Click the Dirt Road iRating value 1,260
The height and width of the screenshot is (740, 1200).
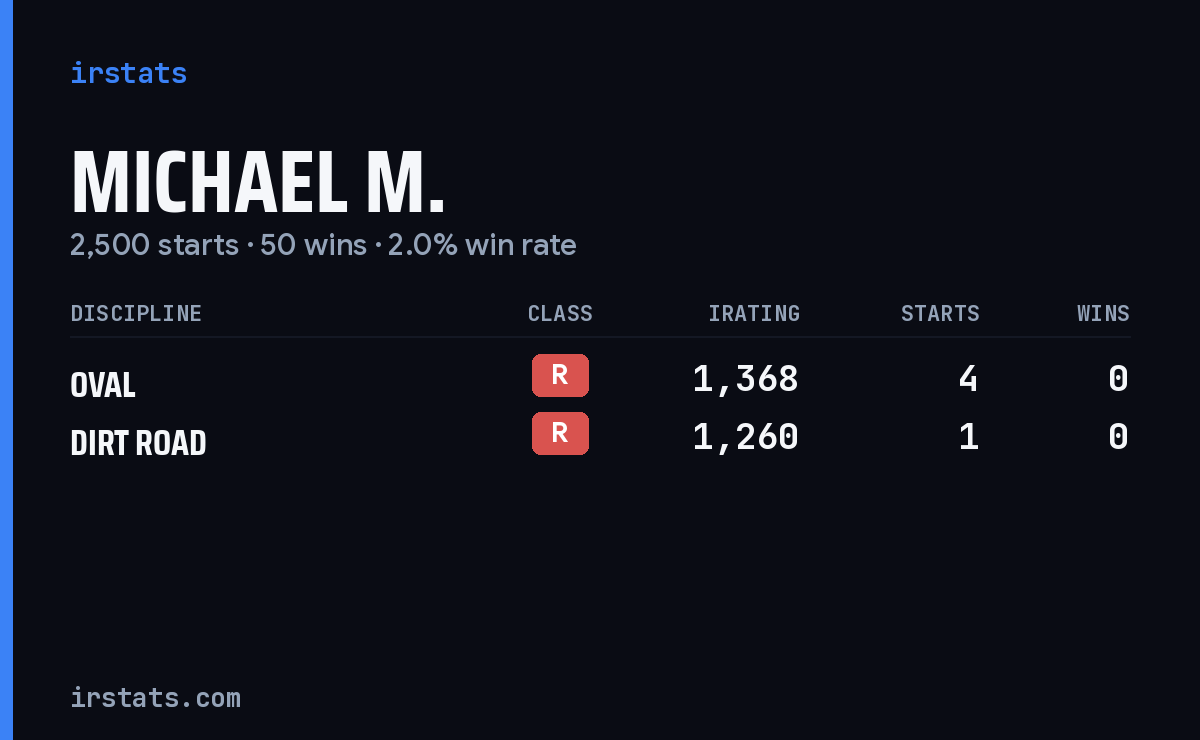click(746, 437)
